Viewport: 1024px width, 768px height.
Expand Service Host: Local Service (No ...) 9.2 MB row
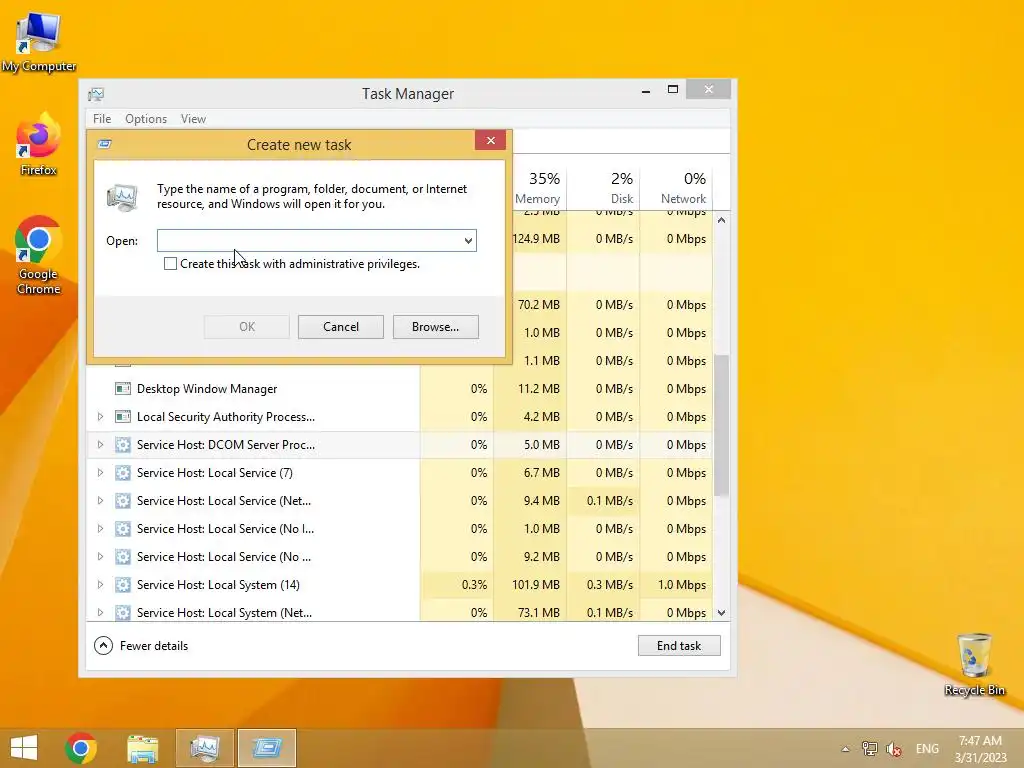[x=100, y=557]
